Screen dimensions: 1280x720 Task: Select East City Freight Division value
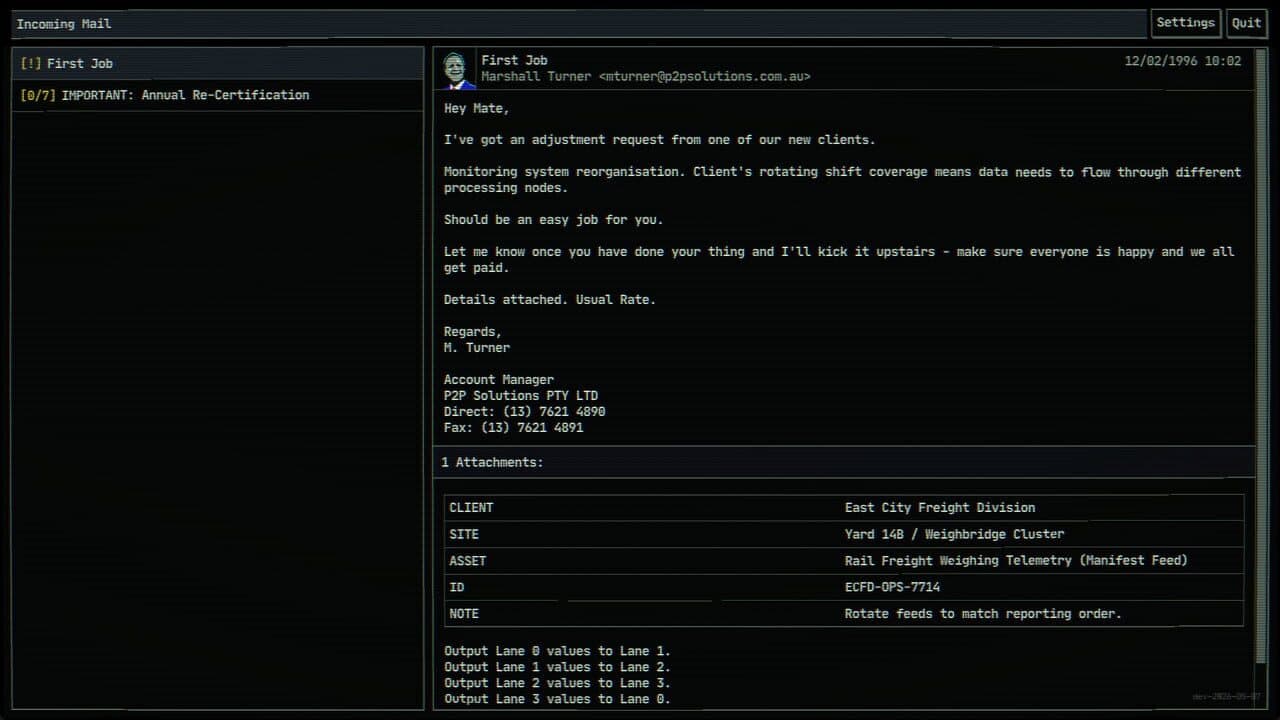(940, 508)
